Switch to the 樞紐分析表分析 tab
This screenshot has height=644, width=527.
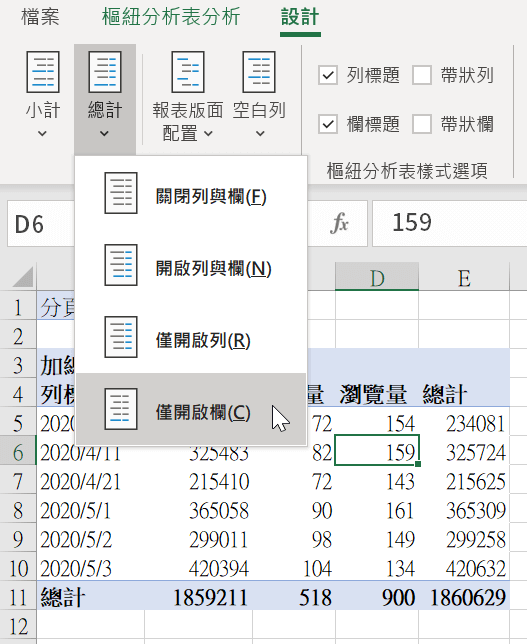tap(171, 17)
